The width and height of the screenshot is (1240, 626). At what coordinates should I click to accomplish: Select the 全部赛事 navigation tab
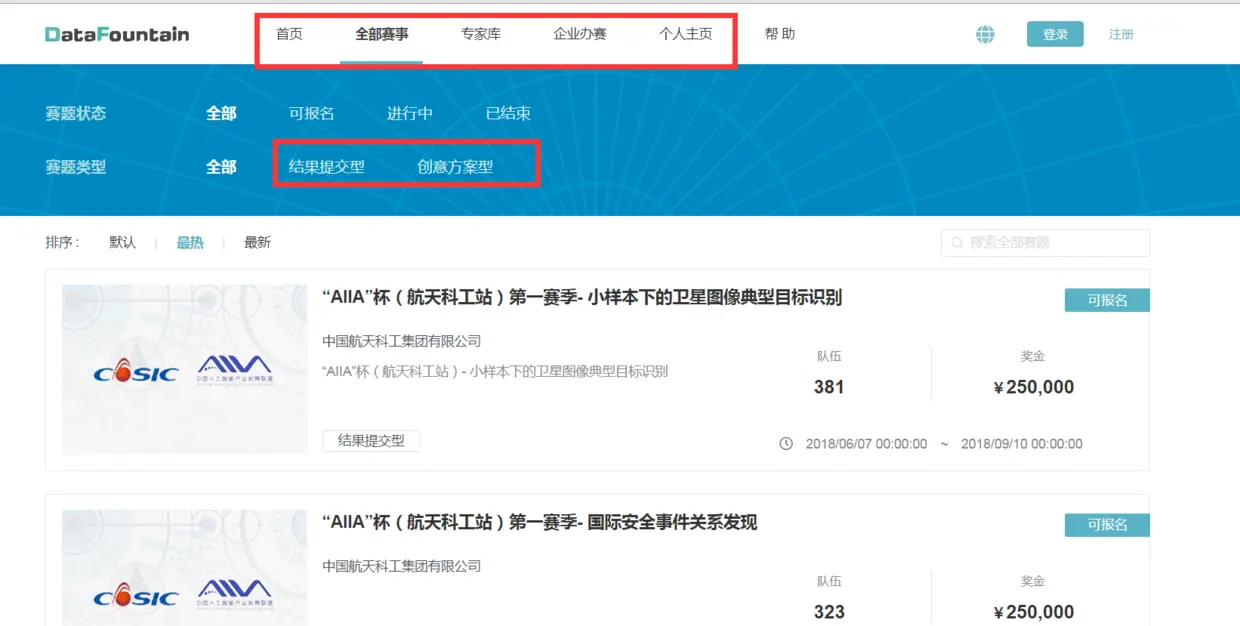pyautogui.click(x=382, y=34)
